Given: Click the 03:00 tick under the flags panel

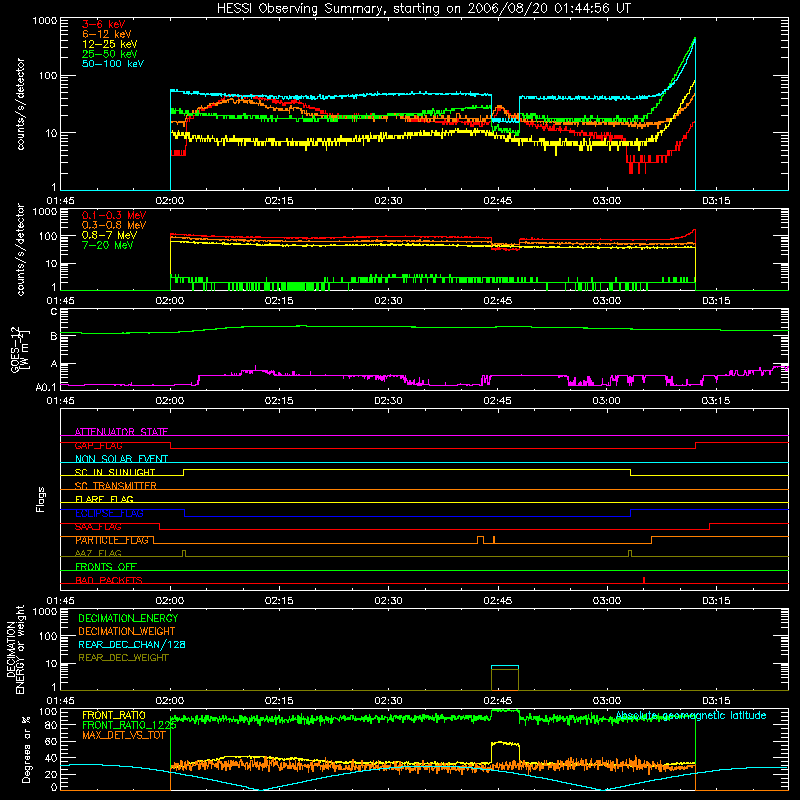Looking at the screenshot, I should point(607,601).
